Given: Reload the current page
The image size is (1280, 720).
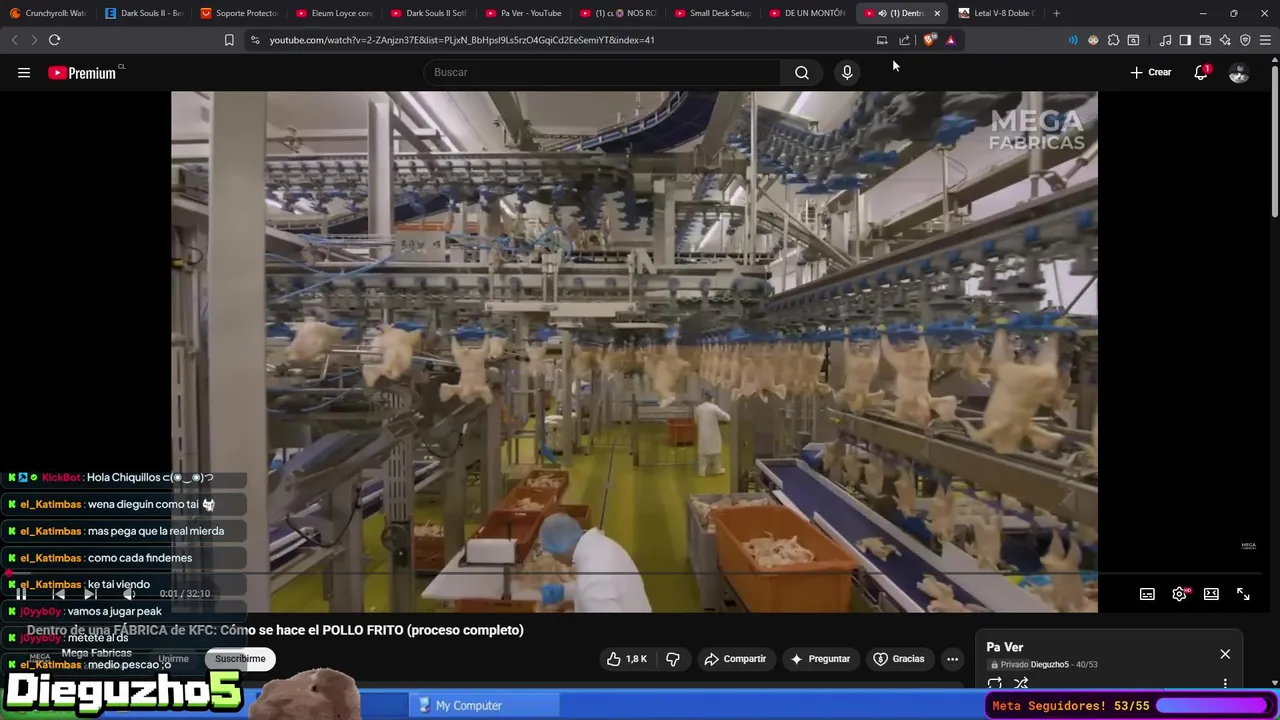Looking at the screenshot, I should coord(54,40).
